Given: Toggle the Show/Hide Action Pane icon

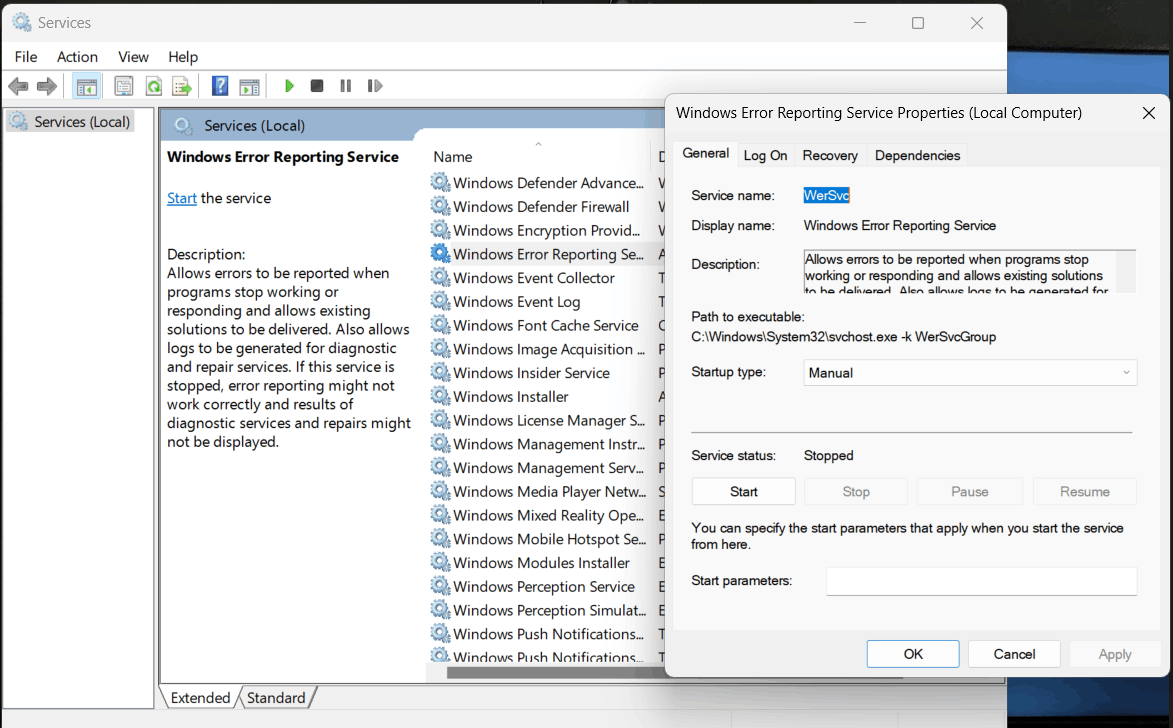Looking at the screenshot, I should click(249, 86).
